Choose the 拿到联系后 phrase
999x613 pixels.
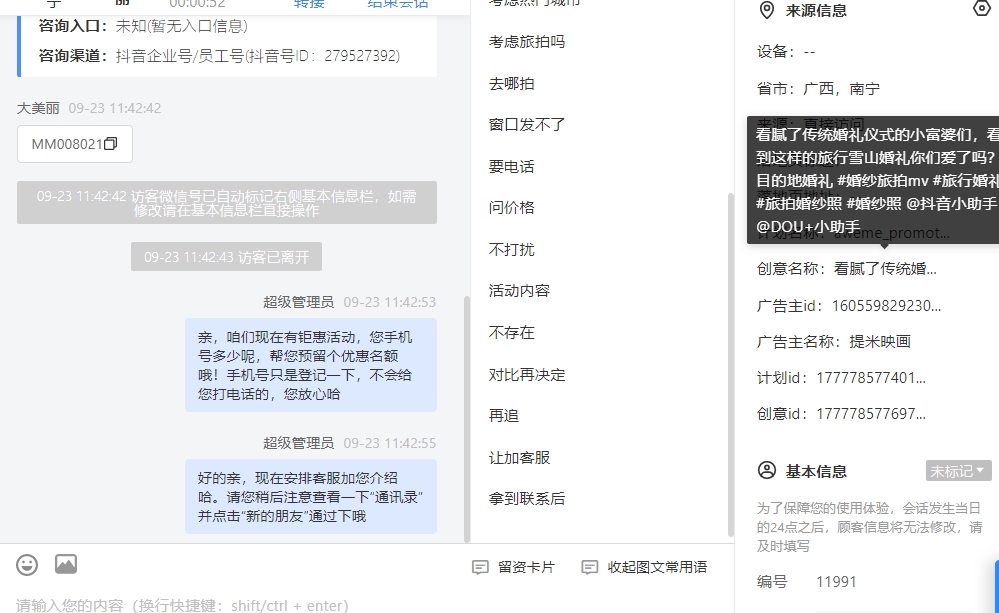tap(527, 499)
